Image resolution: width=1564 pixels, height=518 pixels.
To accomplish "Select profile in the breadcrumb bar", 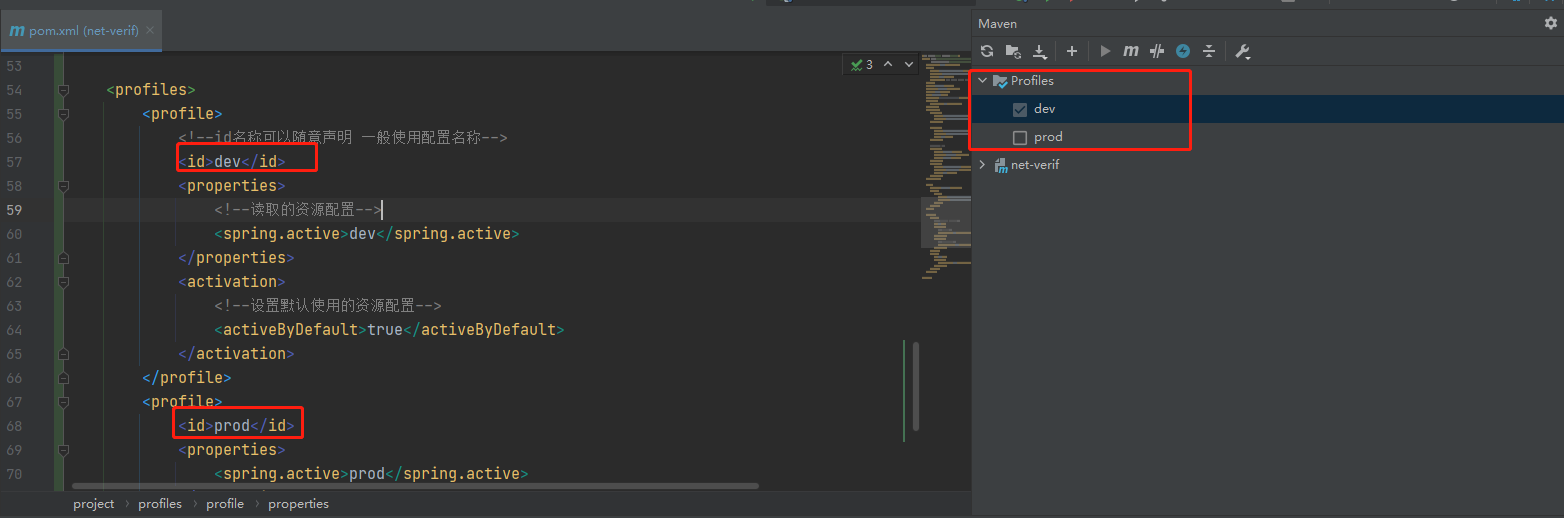I will coord(225,504).
